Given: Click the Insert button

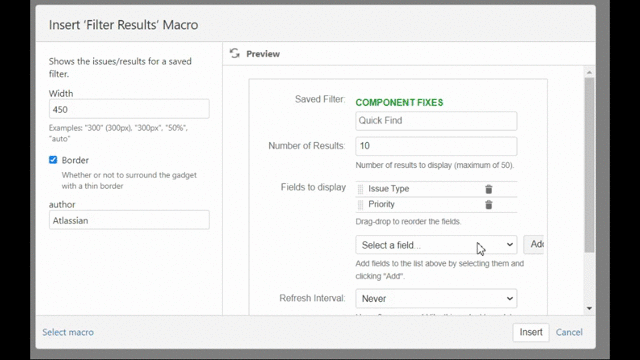Looking at the screenshot, I should click(x=531, y=332).
